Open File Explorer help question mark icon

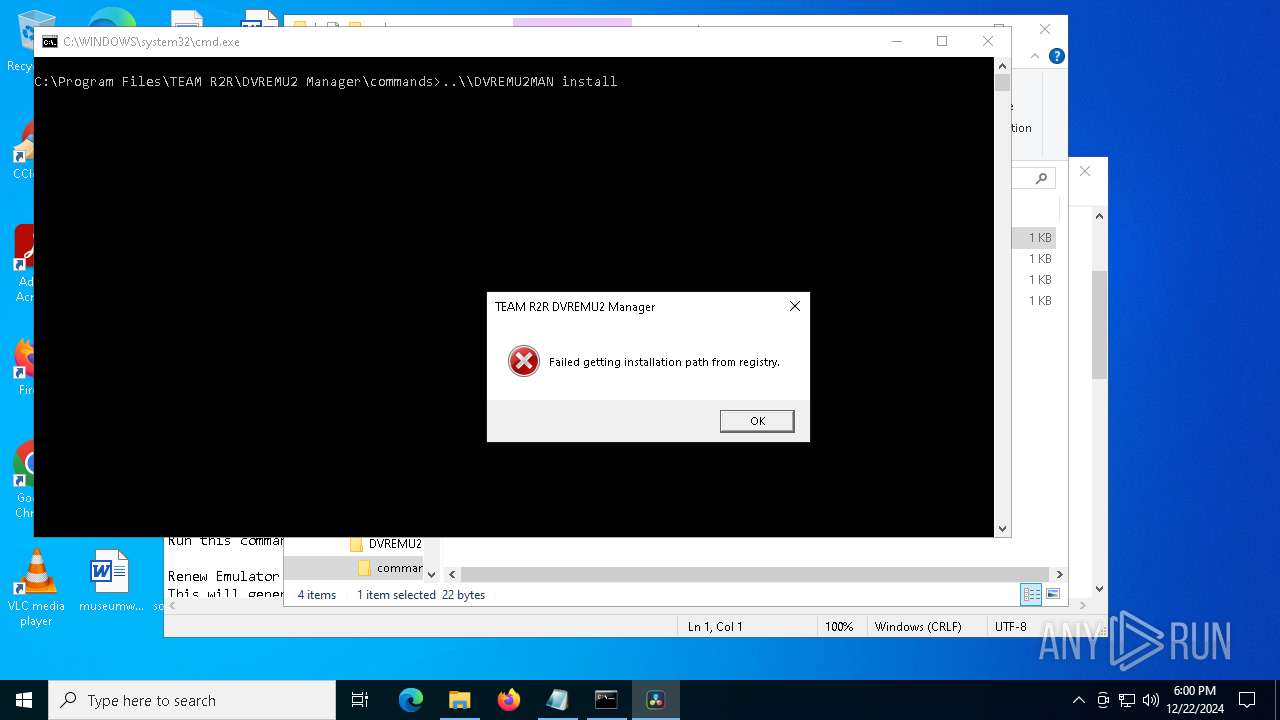pyautogui.click(x=1056, y=56)
